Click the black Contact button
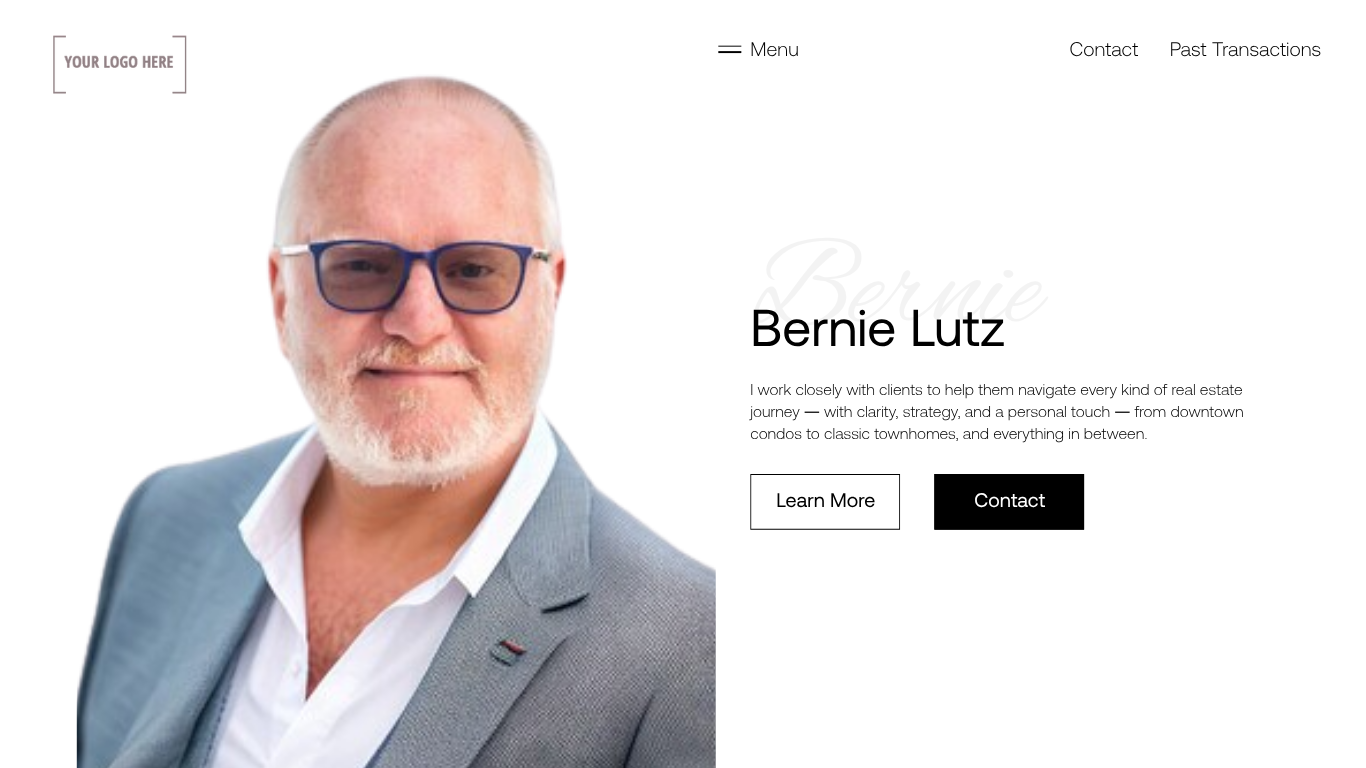The width and height of the screenshot is (1366, 768). click(x=1009, y=501)
